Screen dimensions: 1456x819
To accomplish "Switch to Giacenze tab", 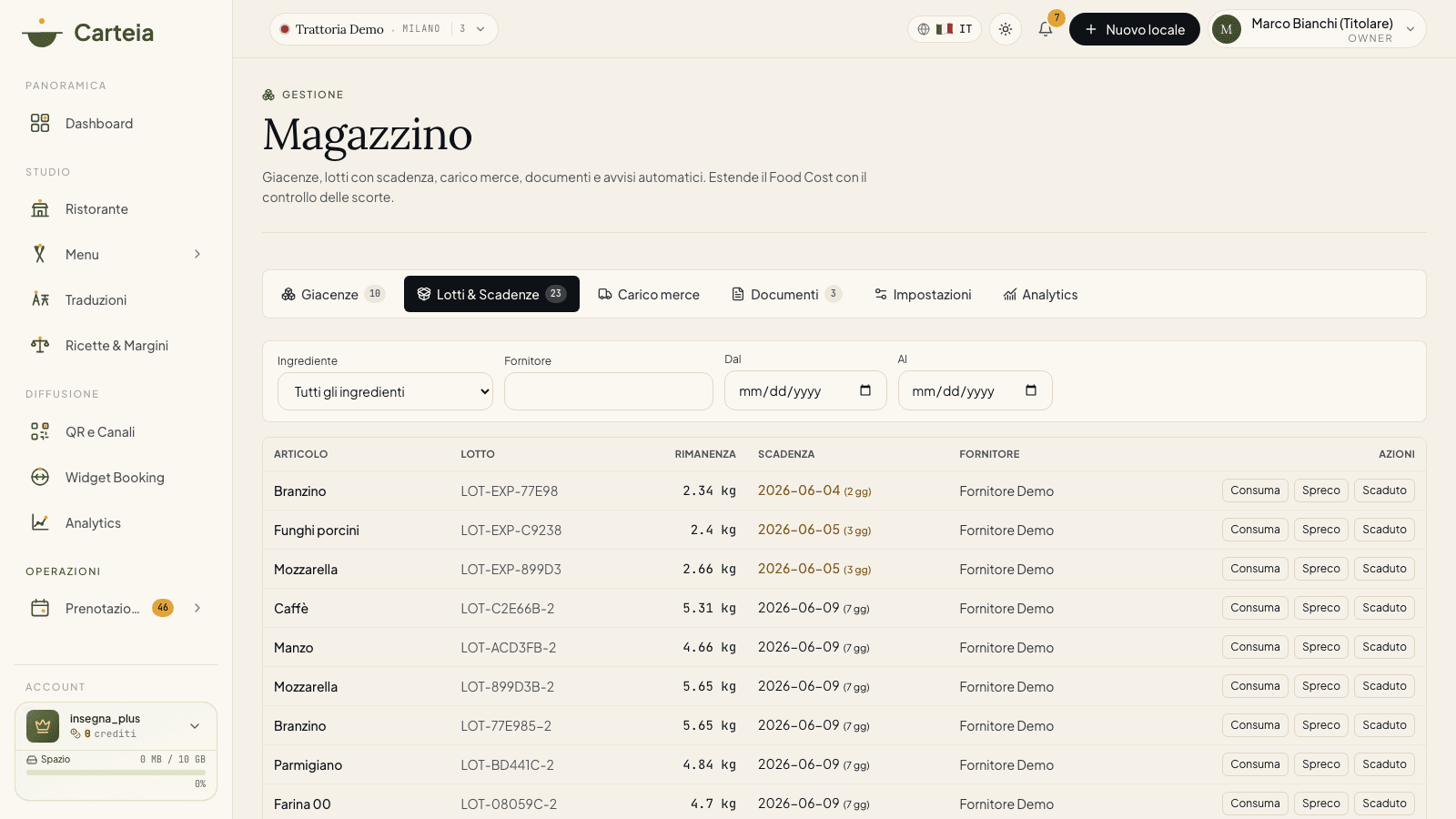I will click(x=333, y=294).
